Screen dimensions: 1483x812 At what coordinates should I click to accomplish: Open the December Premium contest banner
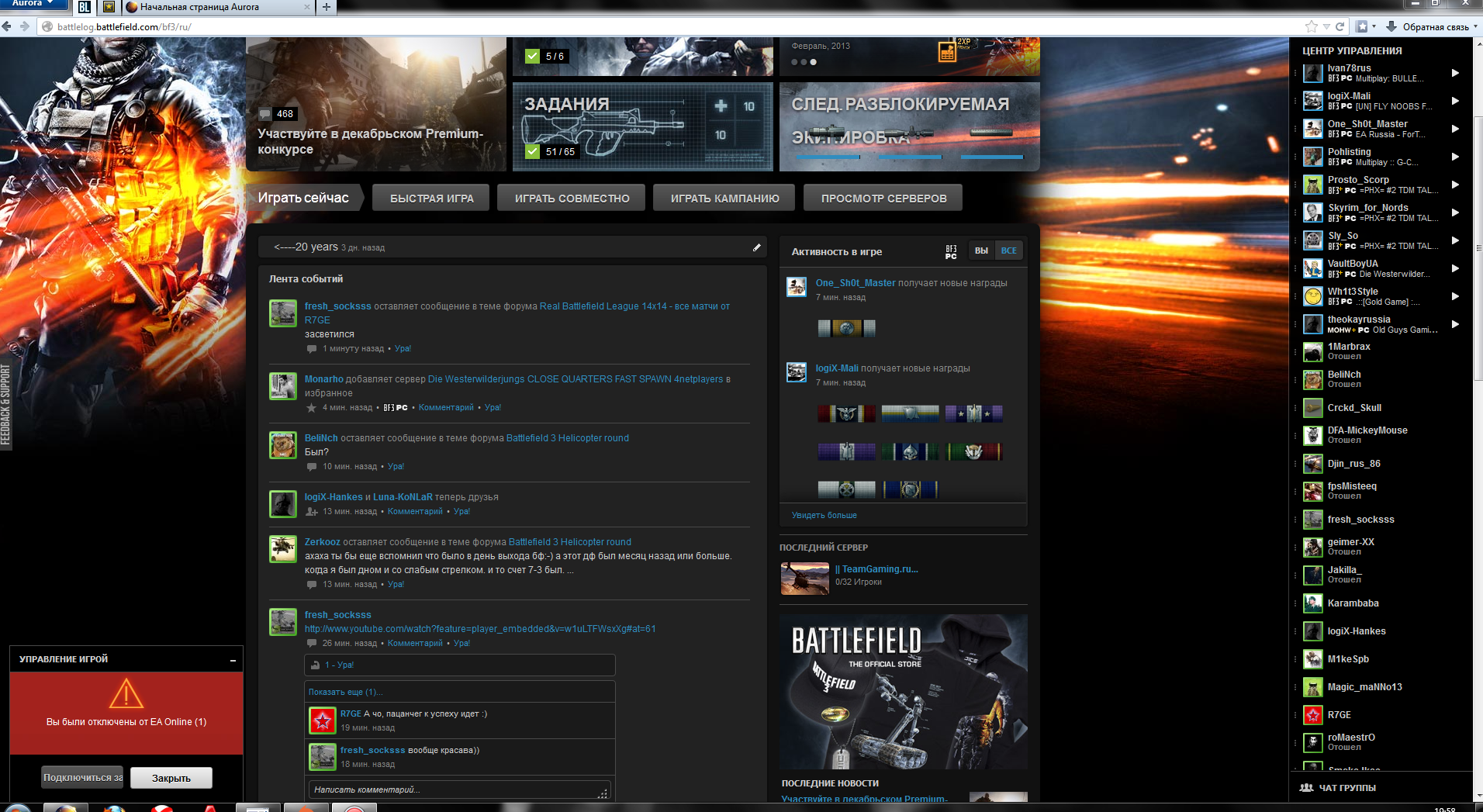(376, 104)
